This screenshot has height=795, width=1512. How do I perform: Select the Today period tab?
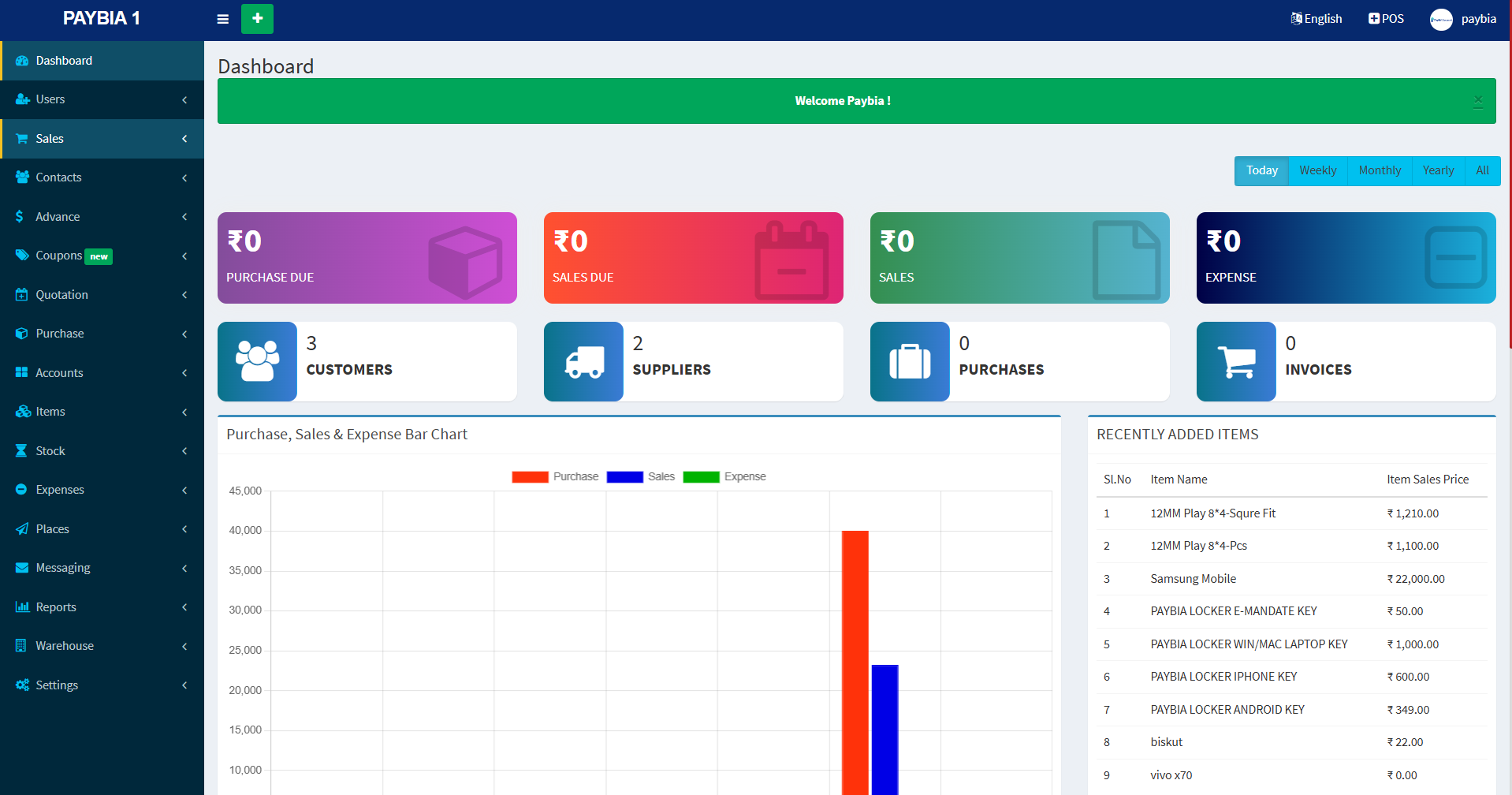point(1261,170)
